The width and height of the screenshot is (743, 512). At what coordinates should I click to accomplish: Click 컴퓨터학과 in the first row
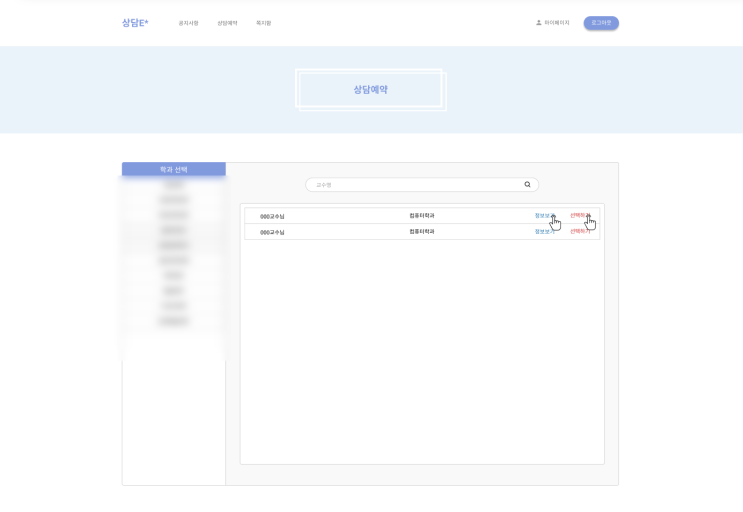422,216
